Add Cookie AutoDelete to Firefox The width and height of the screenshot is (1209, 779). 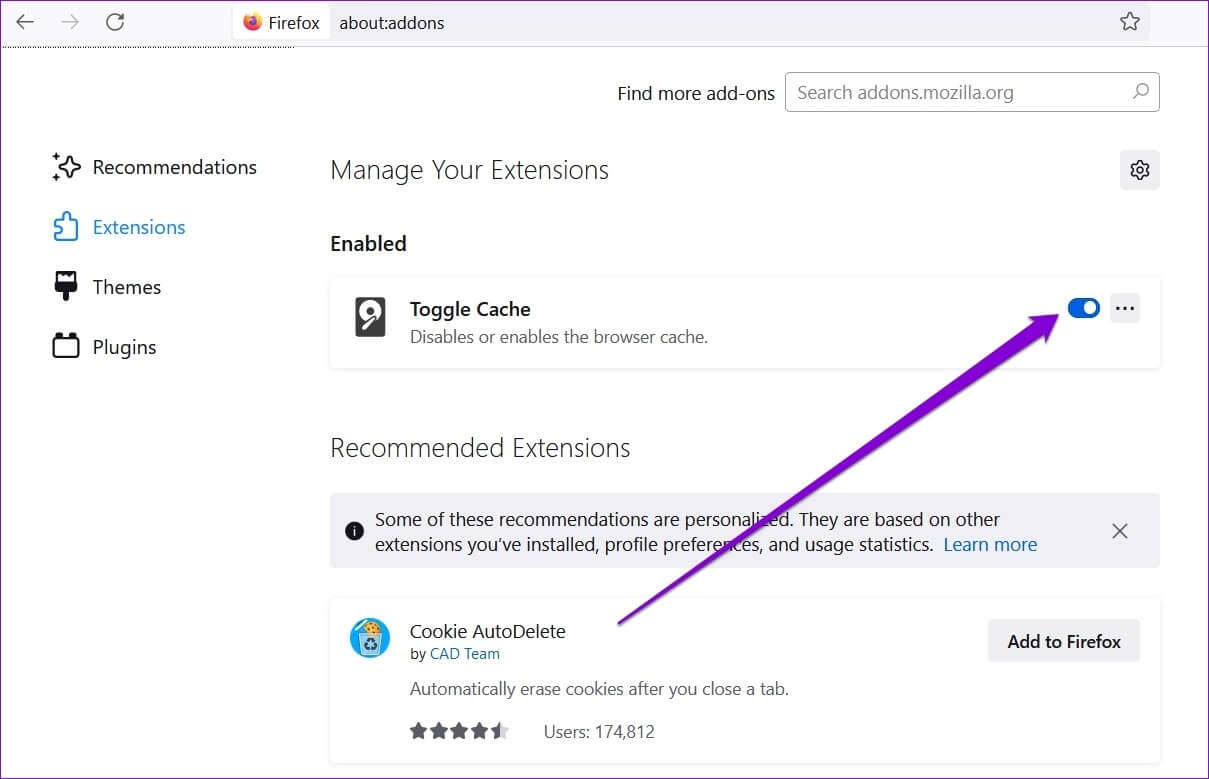pos(1064,642)
